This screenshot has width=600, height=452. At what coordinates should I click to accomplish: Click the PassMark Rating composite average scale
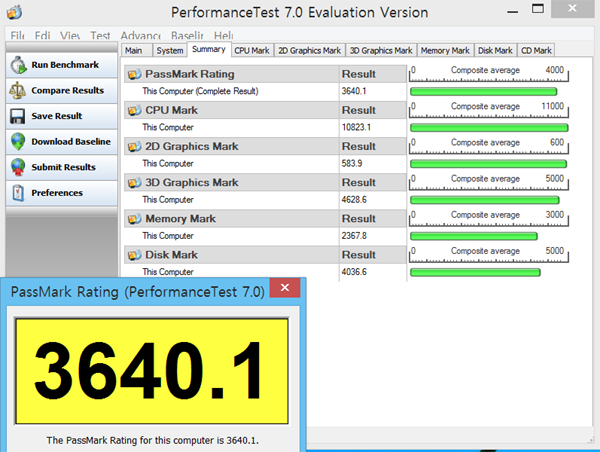pyautogui.click(x=489, y=73)
